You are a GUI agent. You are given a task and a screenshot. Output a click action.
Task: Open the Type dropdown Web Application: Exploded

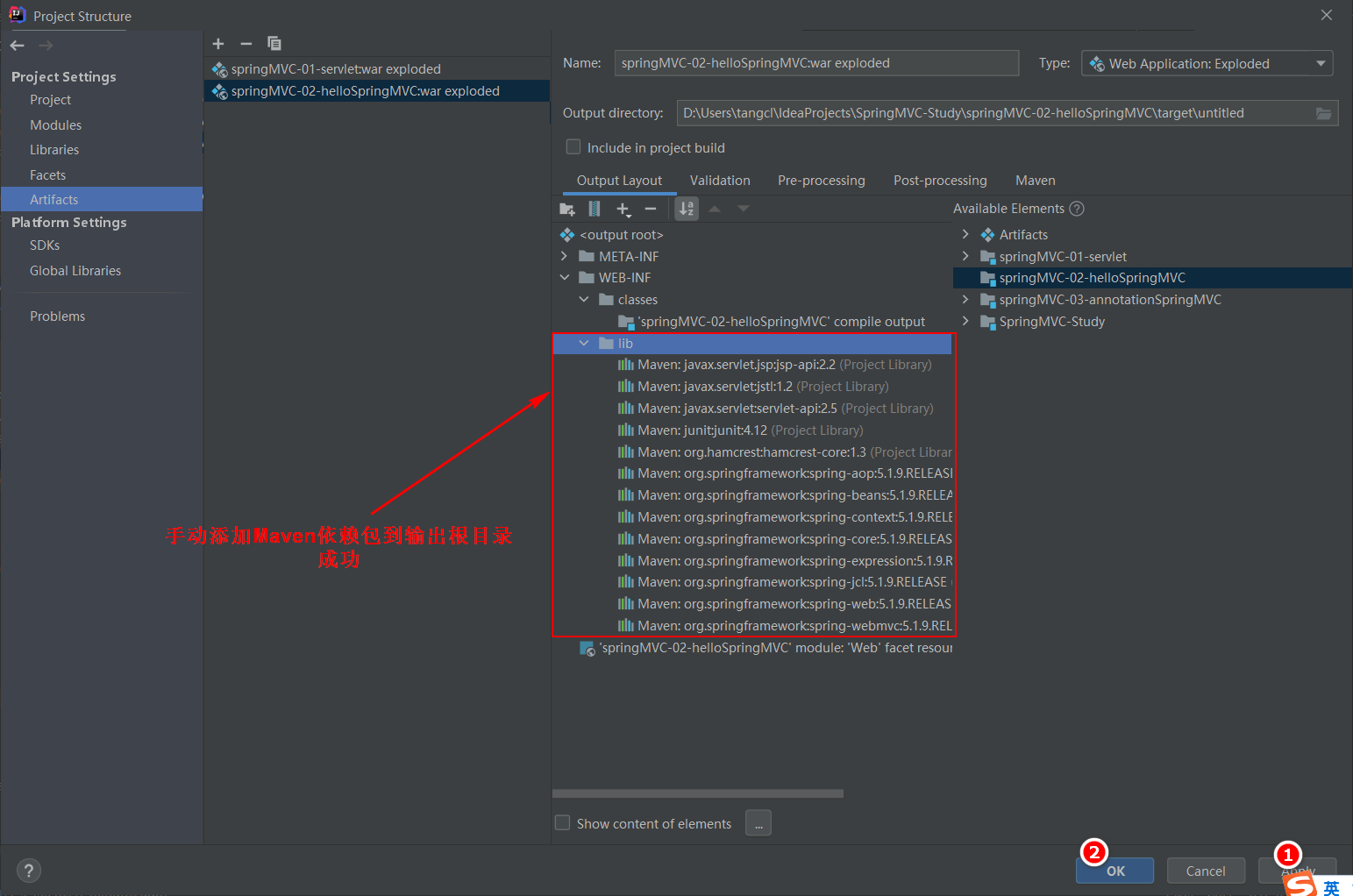tap(1207, 63)
